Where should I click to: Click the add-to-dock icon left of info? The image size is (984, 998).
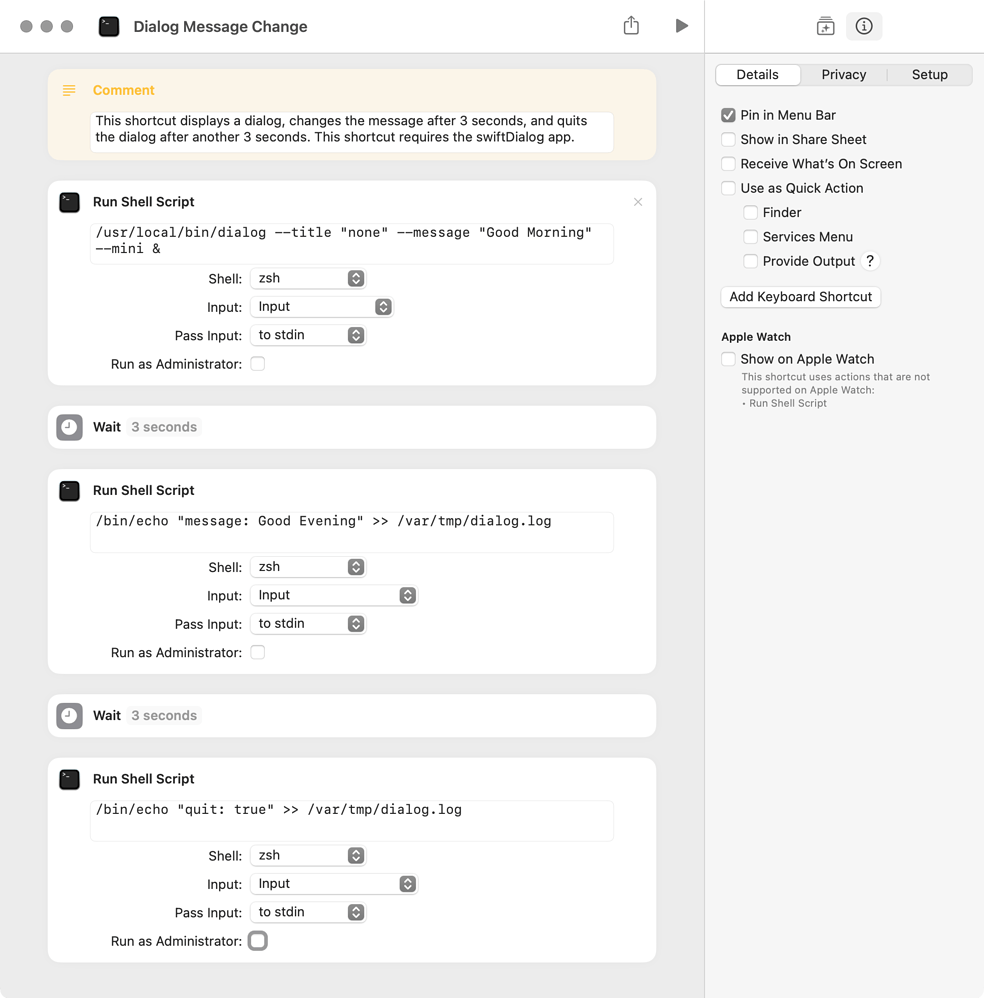pos(825,26)
